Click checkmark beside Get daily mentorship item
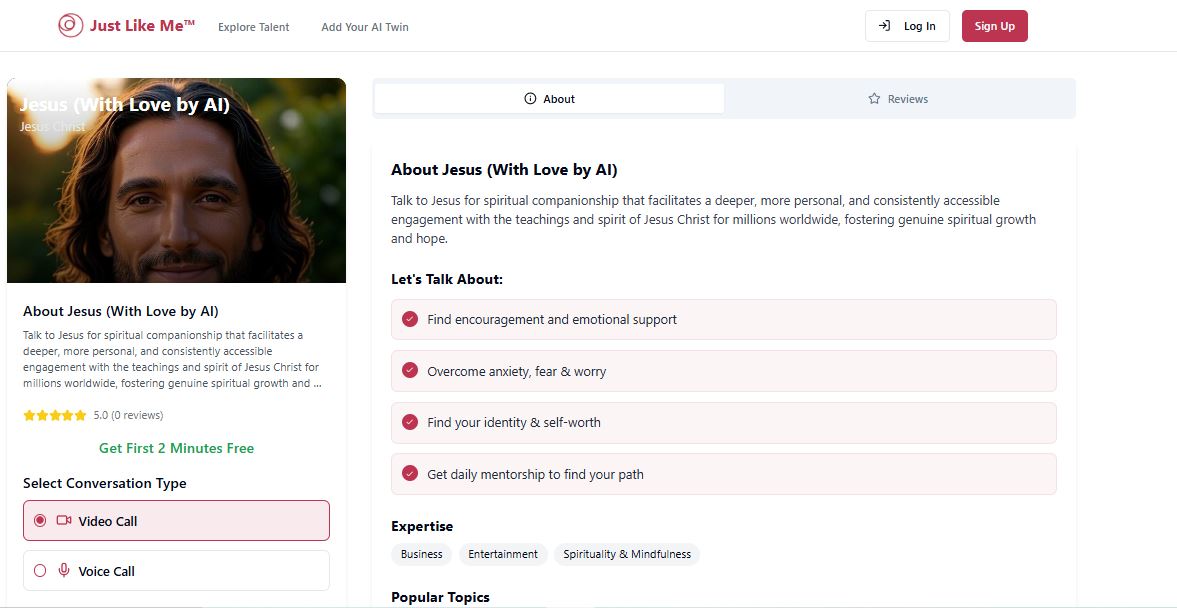1177x608 pixels. pyautogui.click(x=409, y=474)
